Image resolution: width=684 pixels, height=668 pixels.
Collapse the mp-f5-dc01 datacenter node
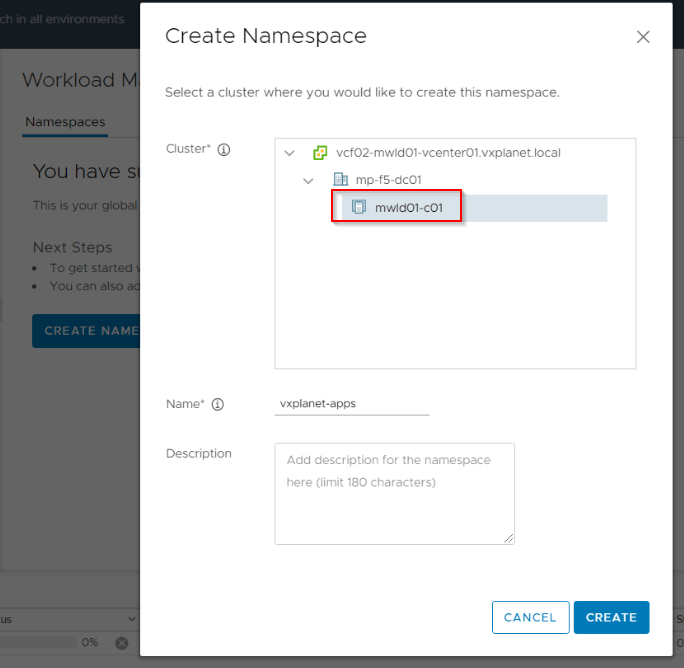click(x=308, y=181)
